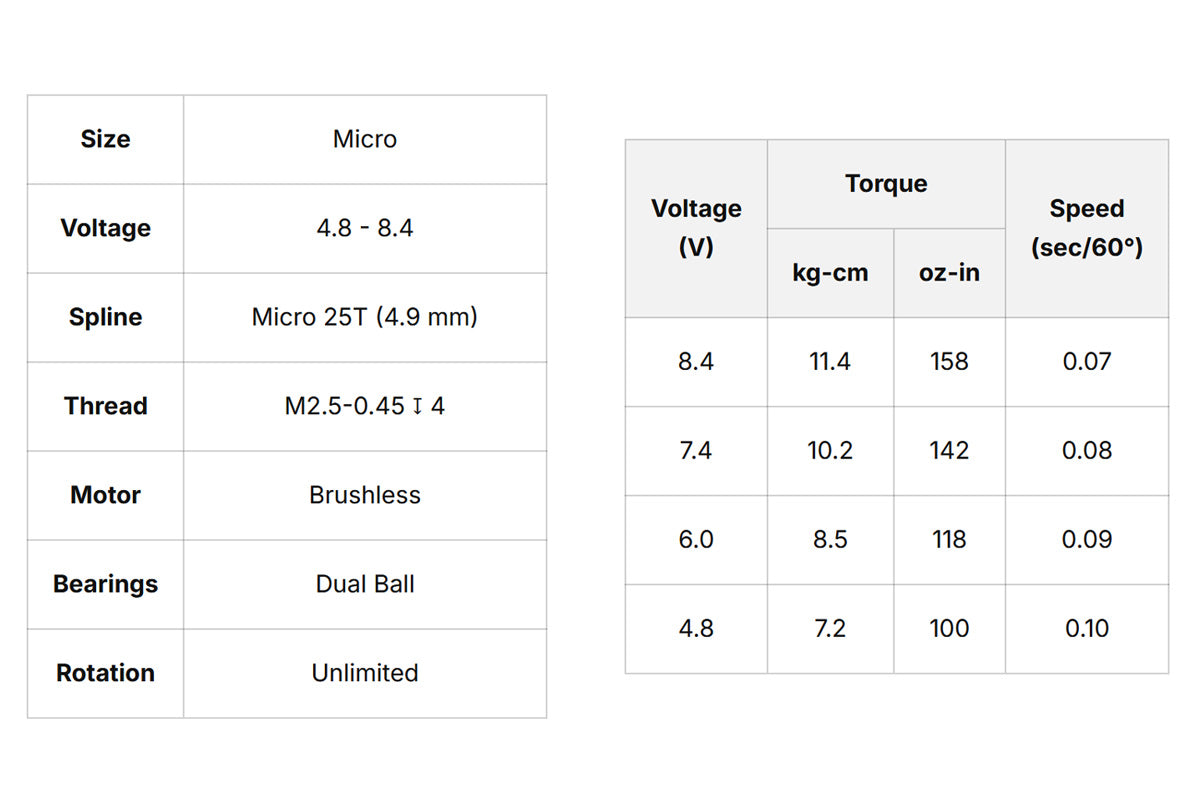The image size is (1200, 800).
Task: Click the Unlimited rotation value
Action: coord(364,673)
